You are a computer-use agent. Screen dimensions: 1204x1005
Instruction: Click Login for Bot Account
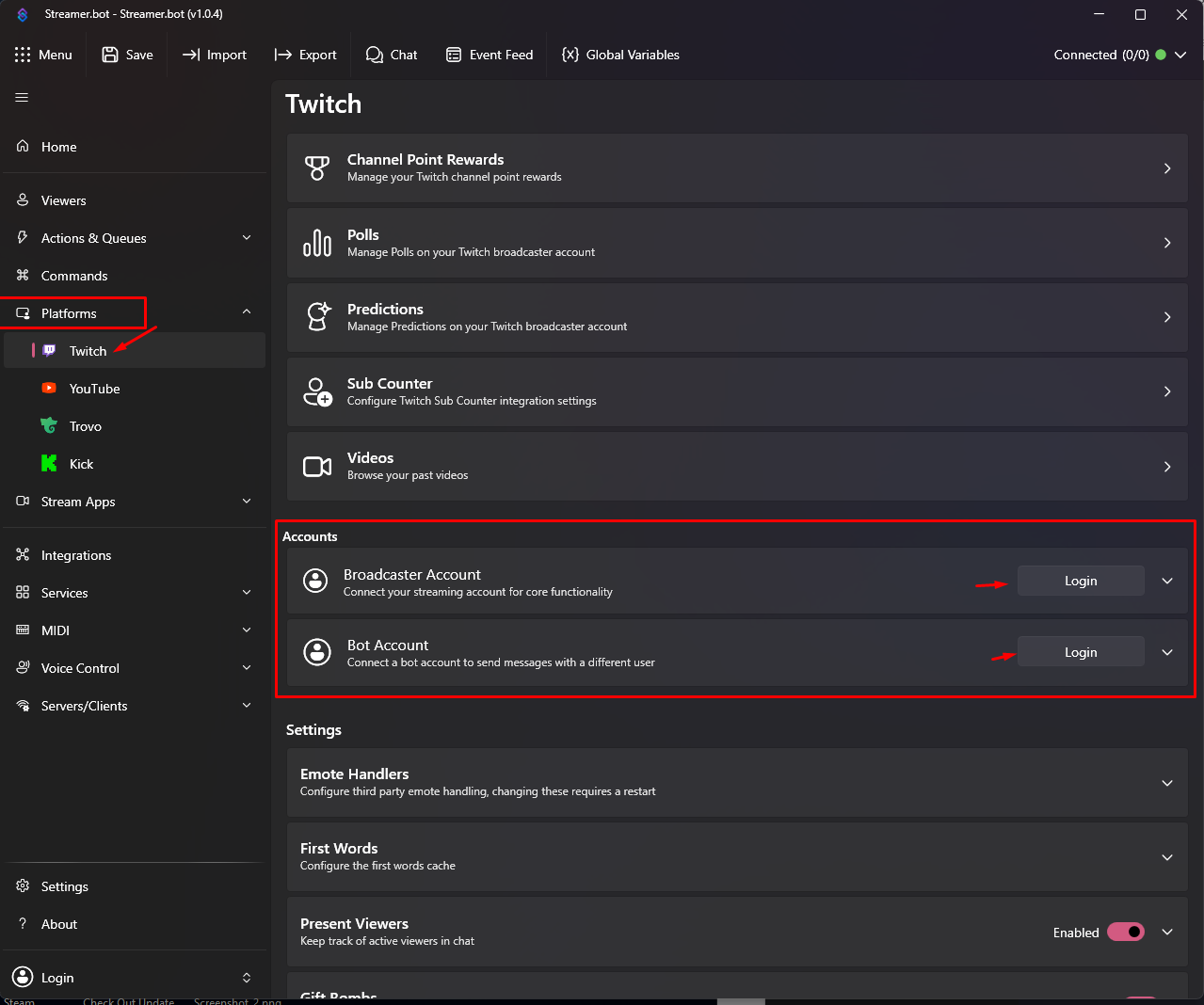pyautogui.click(x=1081, y=652)
